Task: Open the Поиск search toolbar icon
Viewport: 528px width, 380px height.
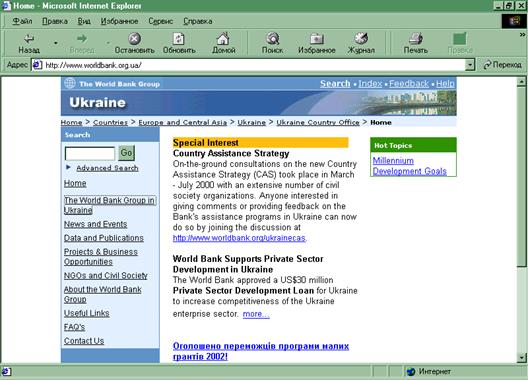Action: click(272, 39)
